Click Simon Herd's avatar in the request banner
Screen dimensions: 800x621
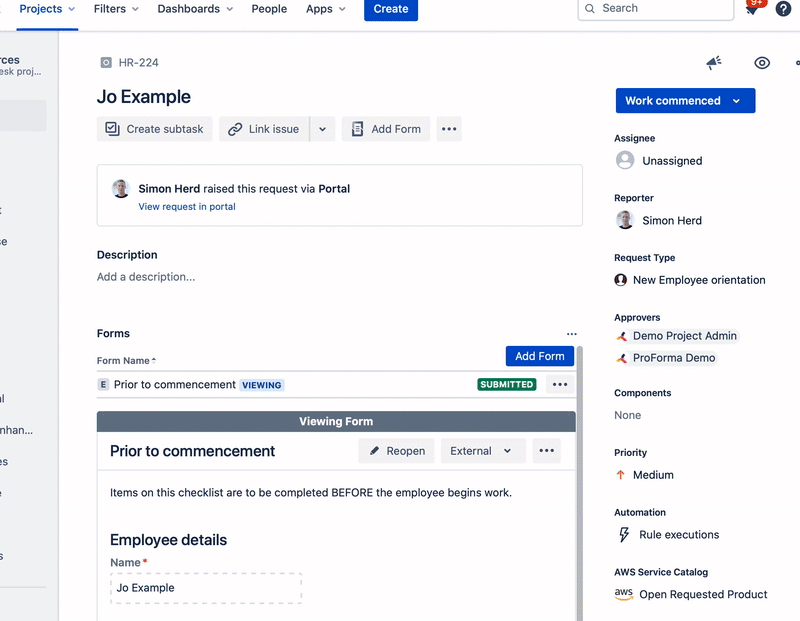tap(121, 189)
